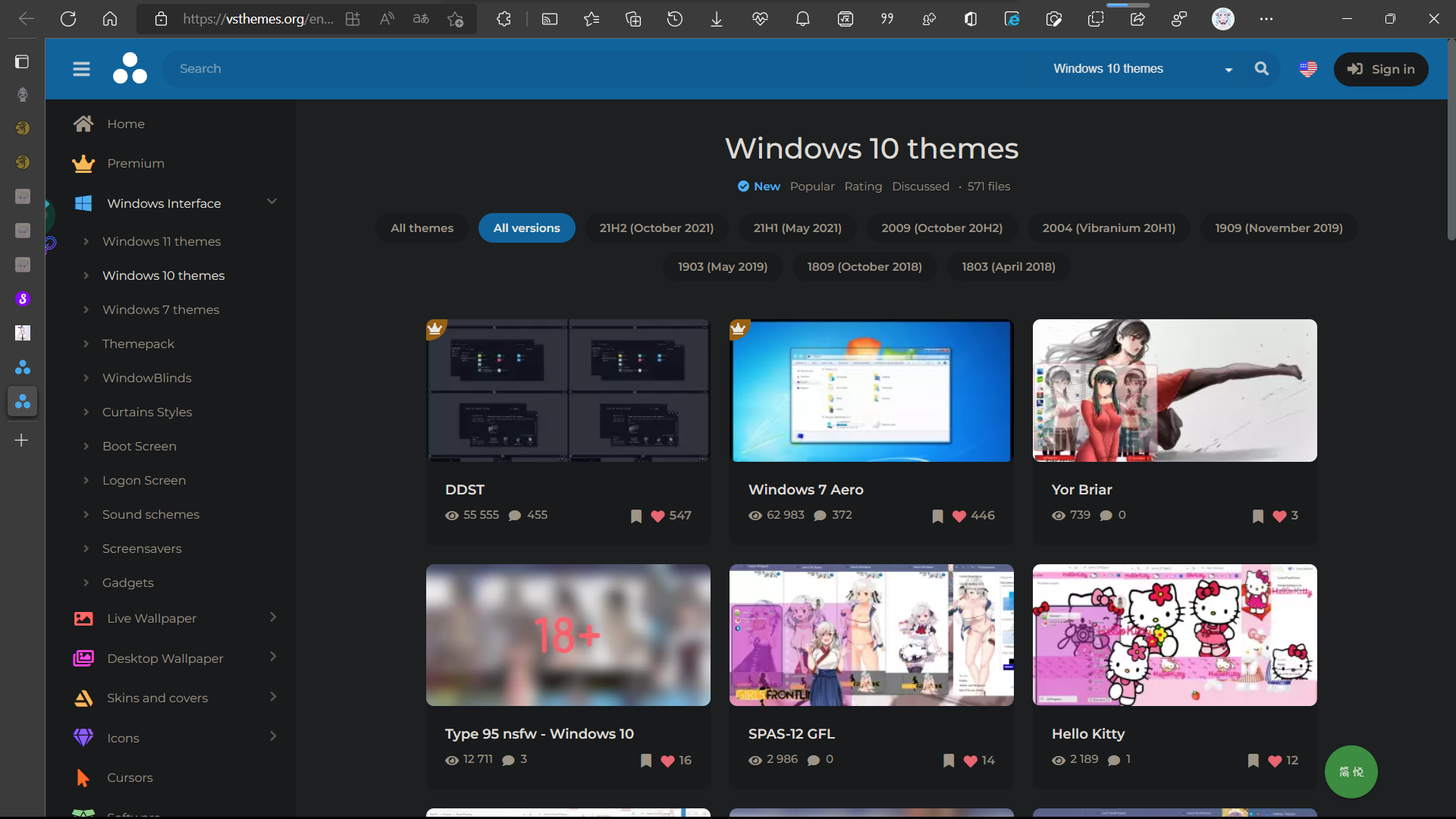Image resolution: width=1456 pixels, height=819 pixels.
Task: Open Themepack sidebar link
Action: (x=138, y=344)
